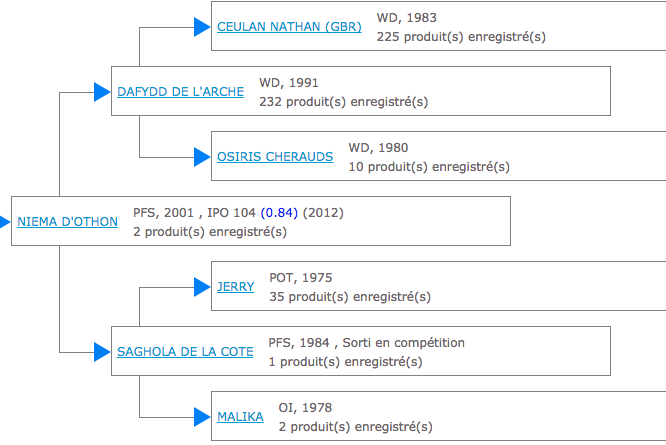666x445 pixels.
Task: Click the arrow marker left of NIEMA D'OTHON
Action: click(x=5, y=222)
